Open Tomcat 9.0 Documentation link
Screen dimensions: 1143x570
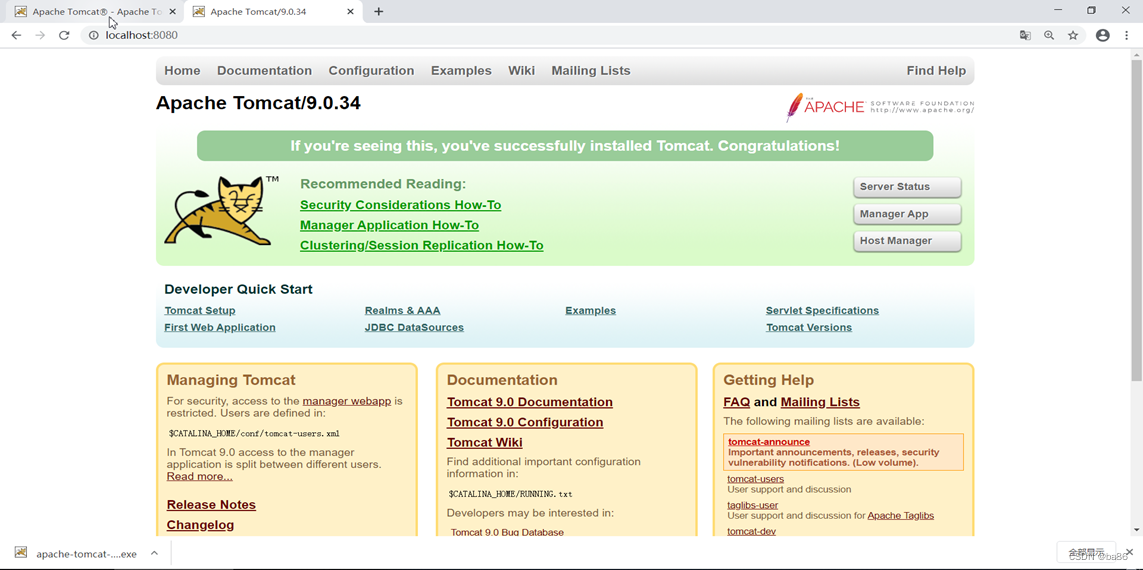click(x=530, y=402)
